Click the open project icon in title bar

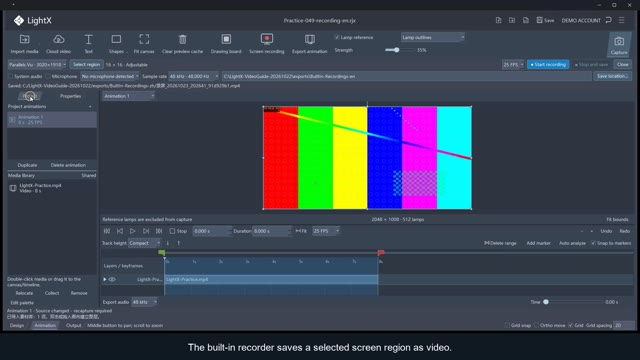pos(512,20)
